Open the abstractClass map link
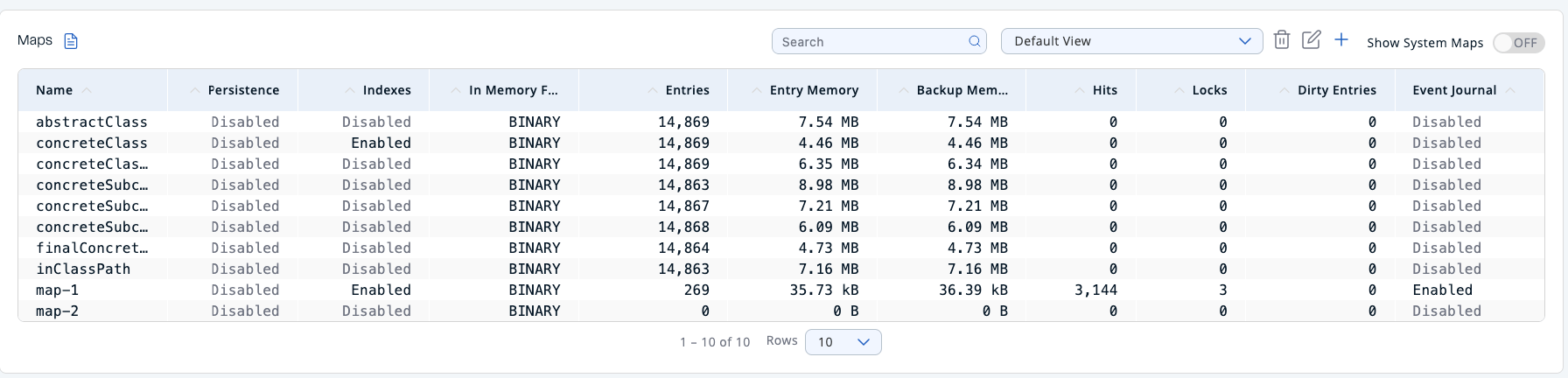Image resolution: width=1568 pixels, height=378 pixels. click(91, 122)
